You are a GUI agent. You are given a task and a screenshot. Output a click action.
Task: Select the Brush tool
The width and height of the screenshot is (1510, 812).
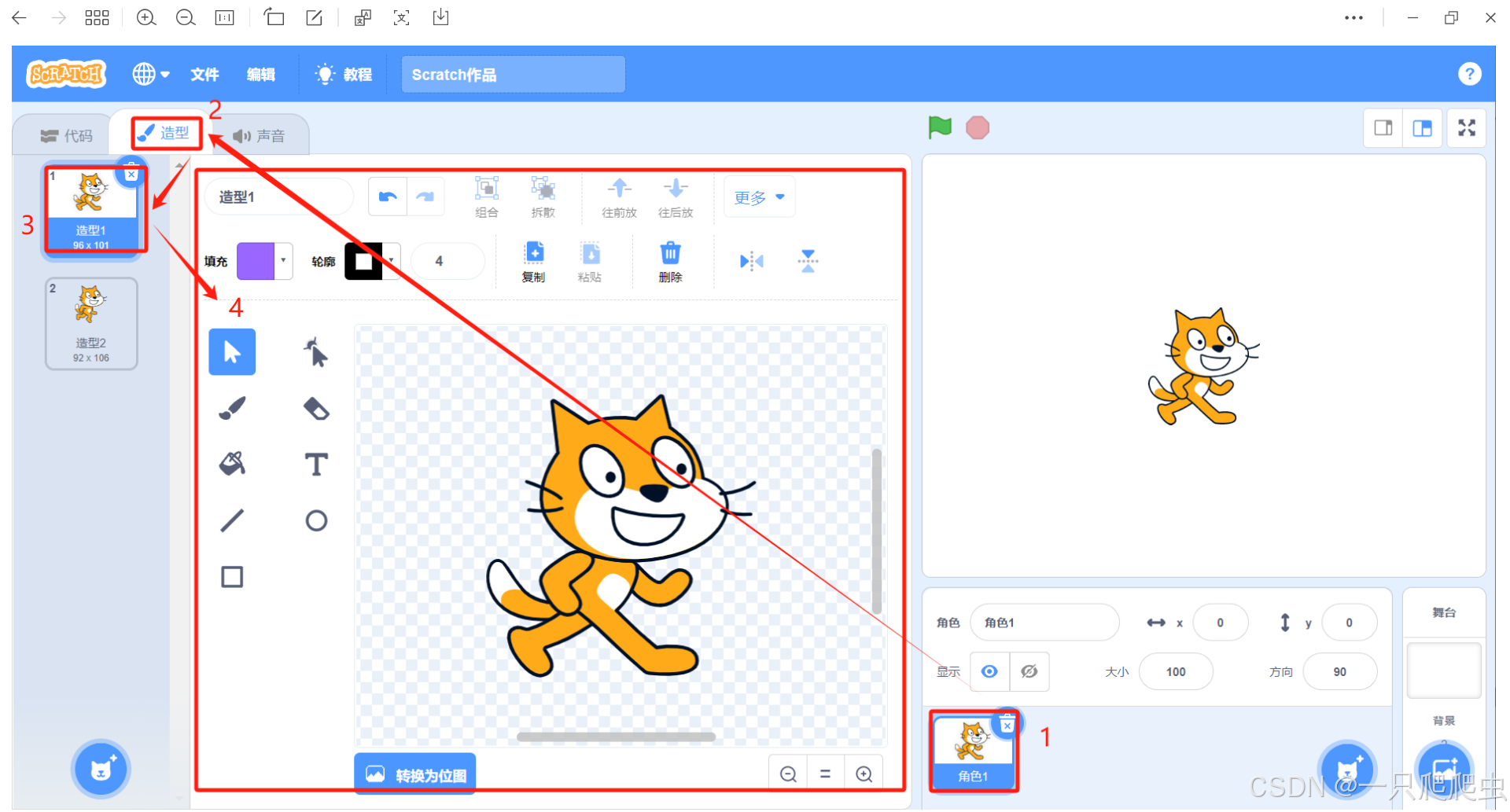coord(232,408)
